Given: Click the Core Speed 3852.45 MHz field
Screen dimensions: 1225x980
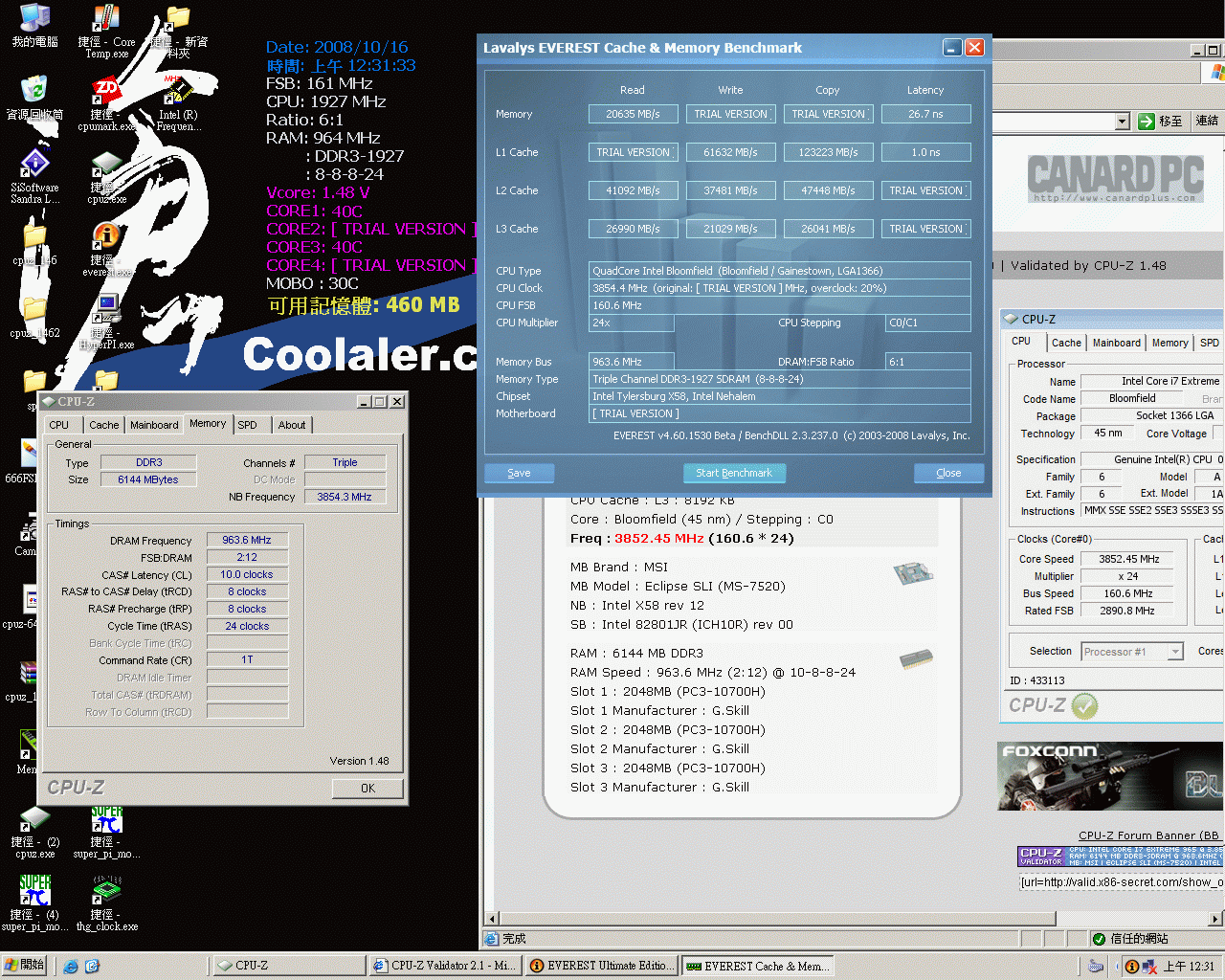Looking at the screenshot, I should click(1128, 559).
